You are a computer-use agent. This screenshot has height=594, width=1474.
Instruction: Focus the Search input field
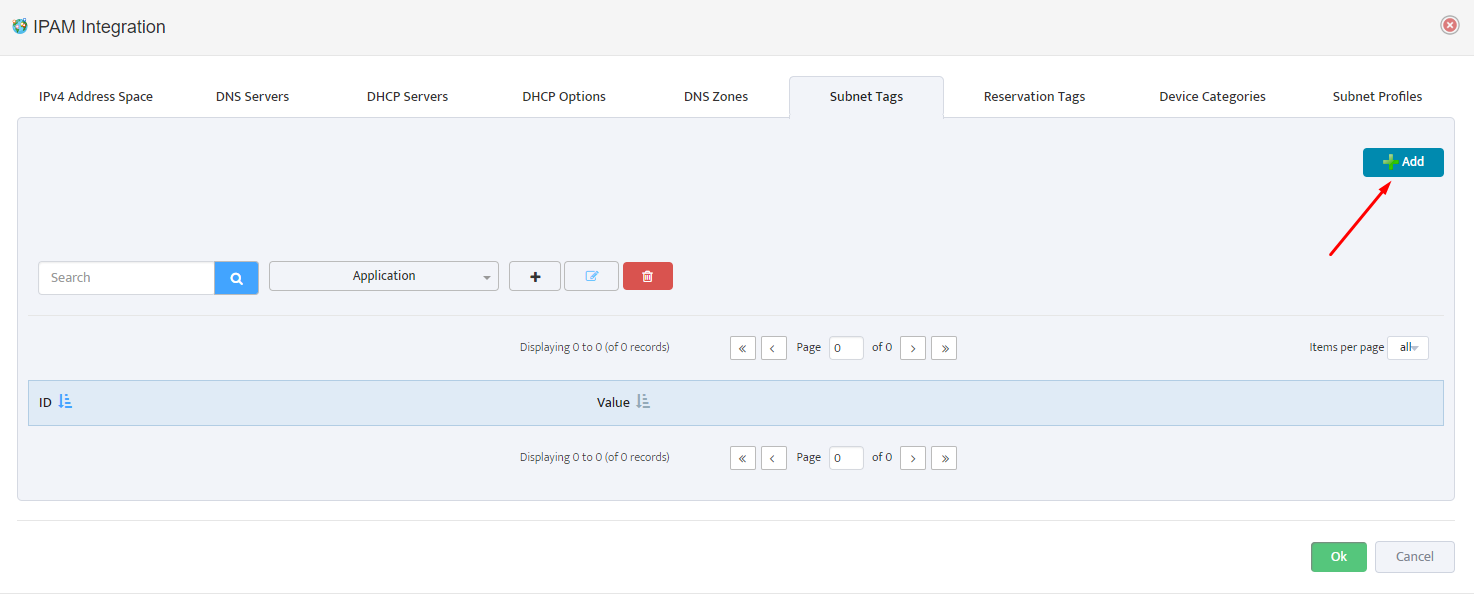(x=126, y=278)
